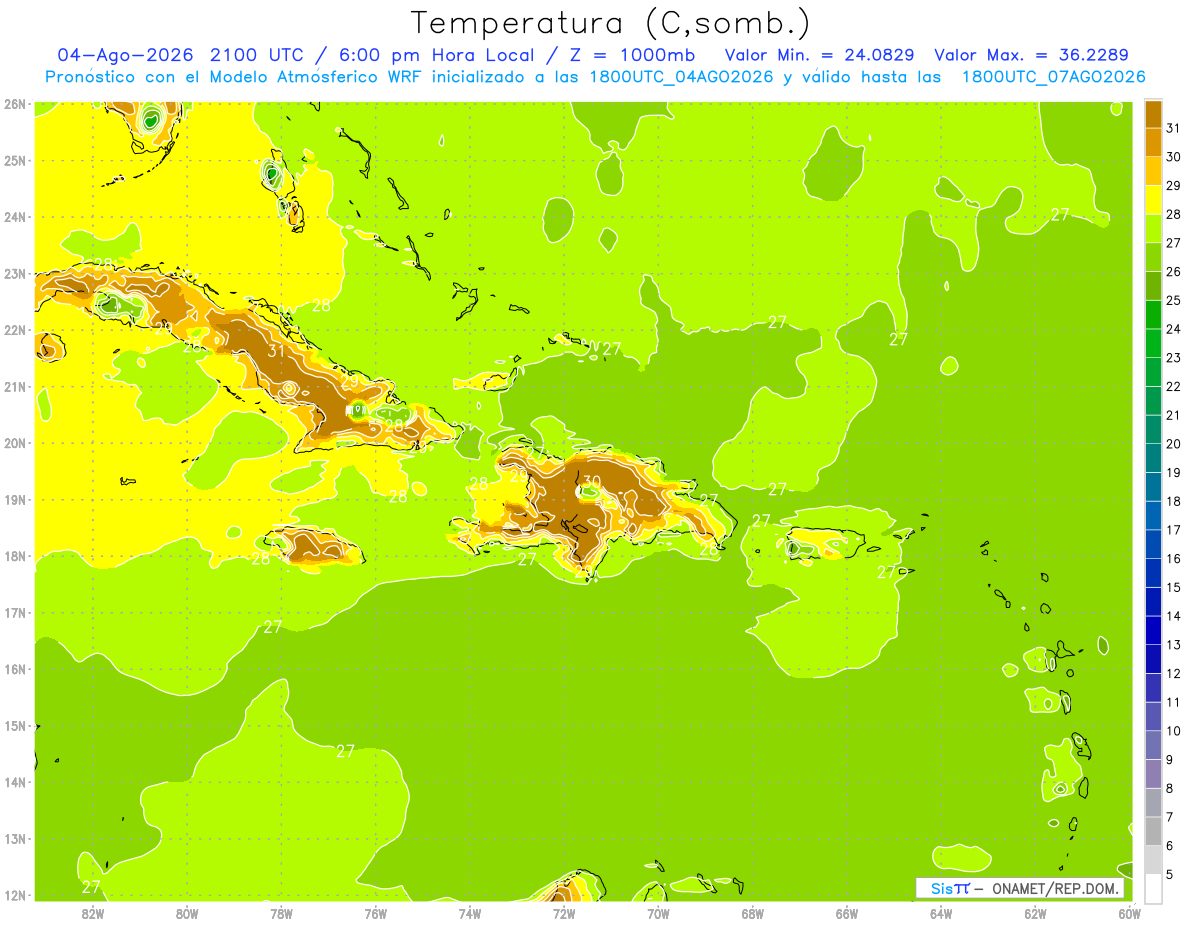Viewport: 1200px width, 927px height.
Task: Pick the lime legend swatch between 27 and 28
Action: pyautogui.click(x=1153, y=229)
